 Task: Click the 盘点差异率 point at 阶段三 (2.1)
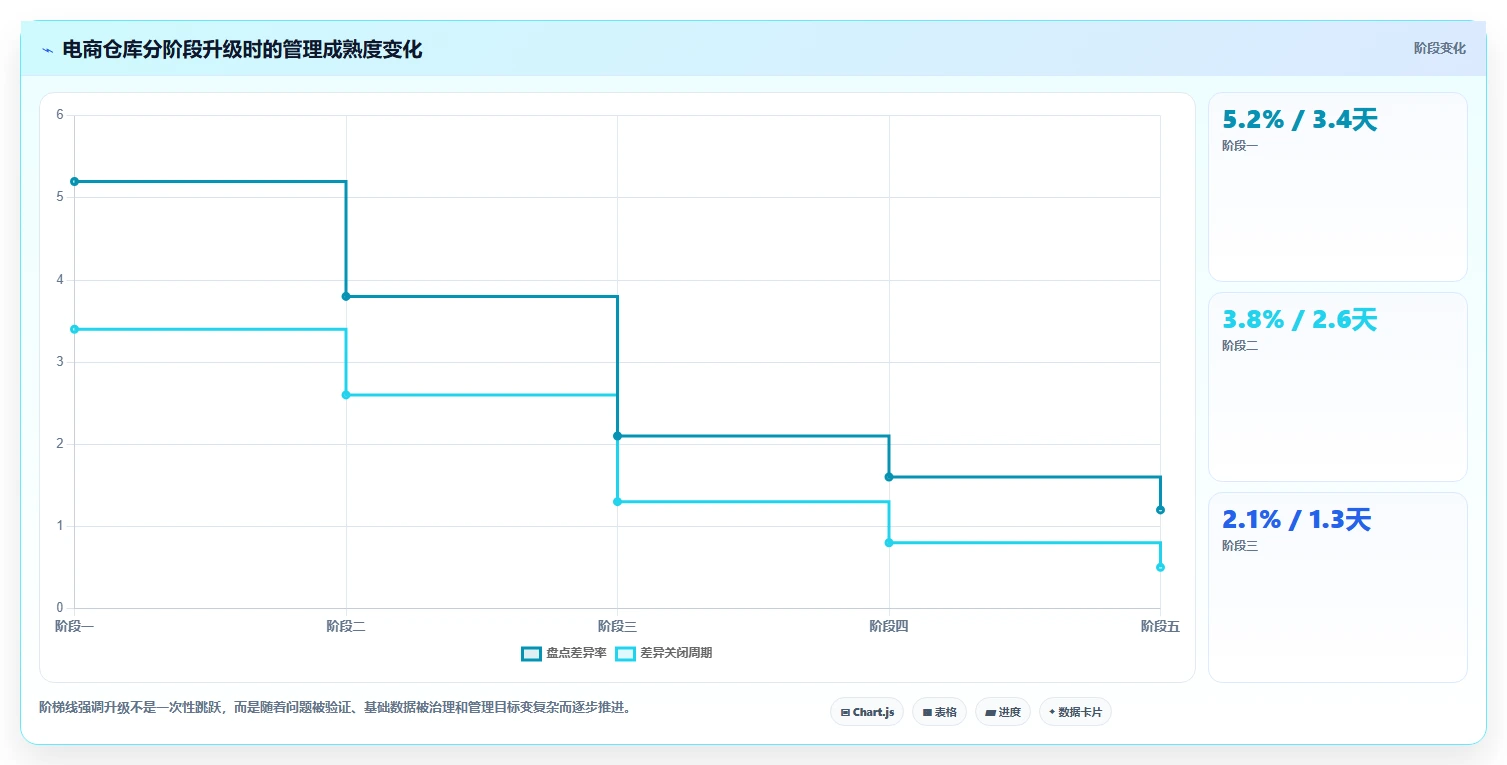point(617,436)
